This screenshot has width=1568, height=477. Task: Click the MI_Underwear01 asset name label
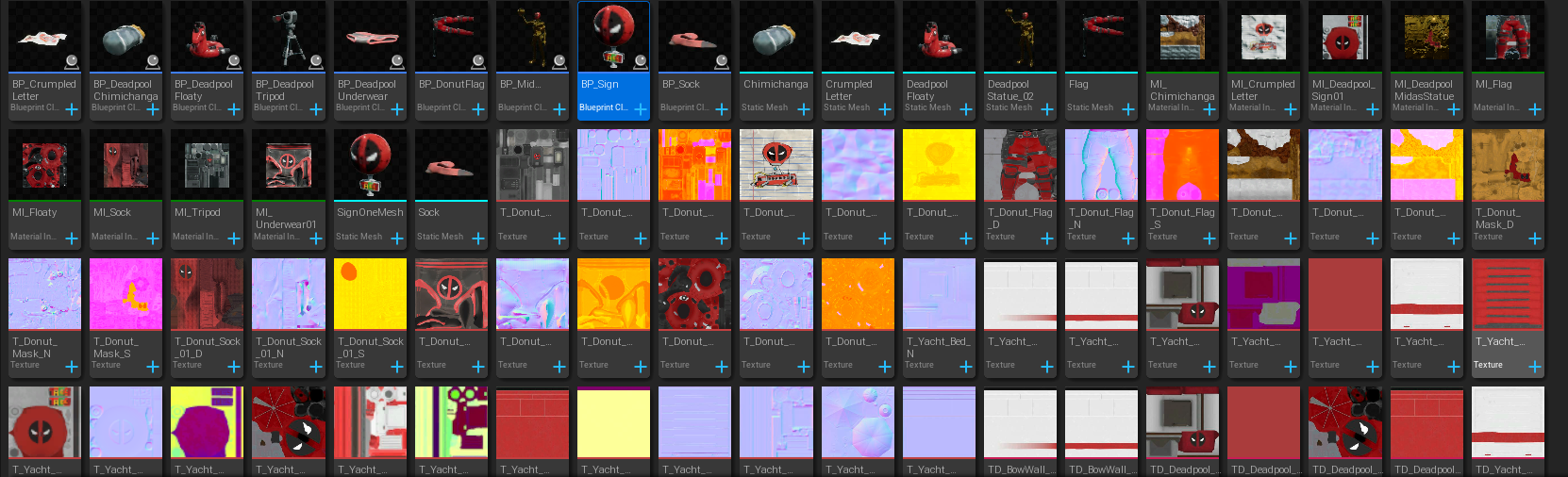point(286,219)
